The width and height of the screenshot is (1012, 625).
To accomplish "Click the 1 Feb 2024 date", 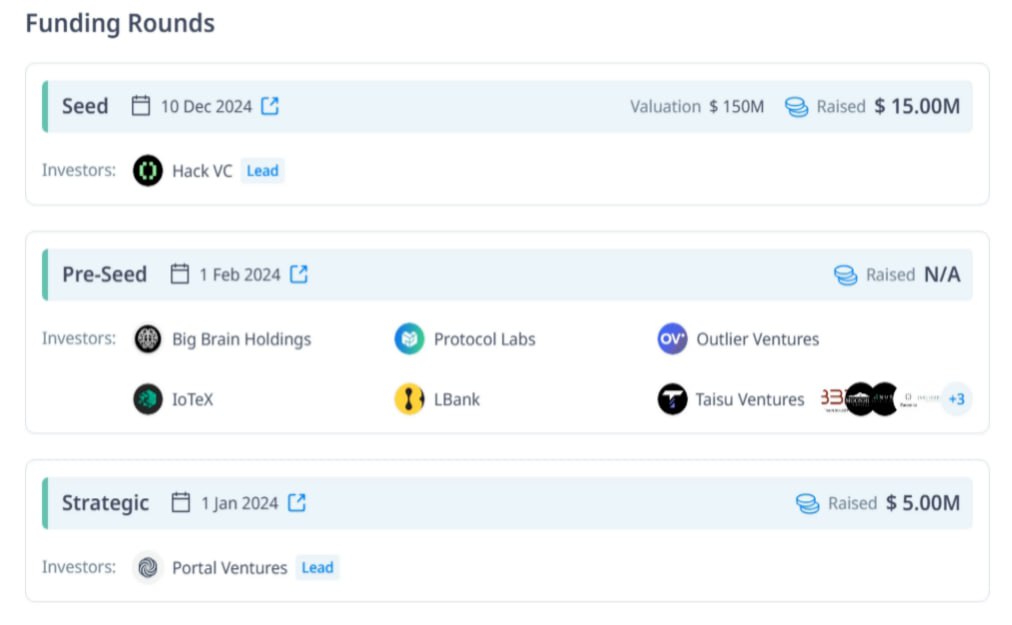I will (239, 275).
